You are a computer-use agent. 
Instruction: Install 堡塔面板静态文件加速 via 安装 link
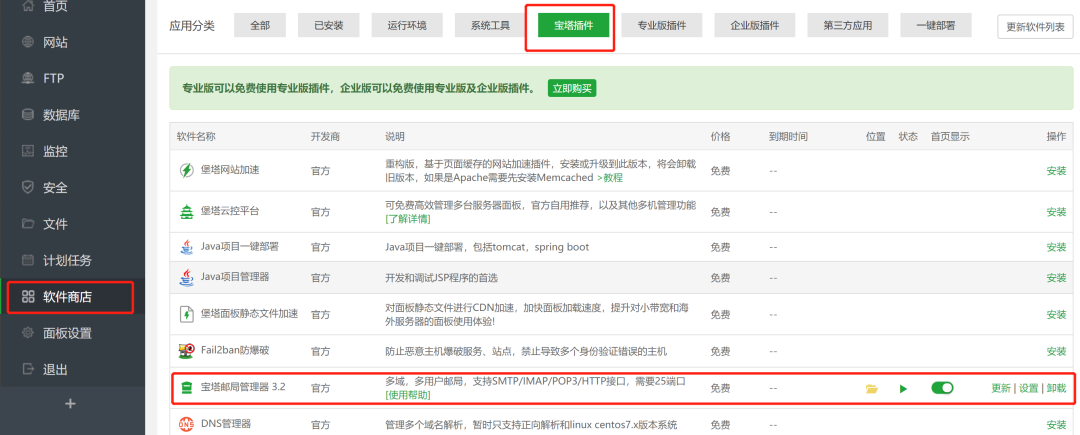tap(1056, 315)
